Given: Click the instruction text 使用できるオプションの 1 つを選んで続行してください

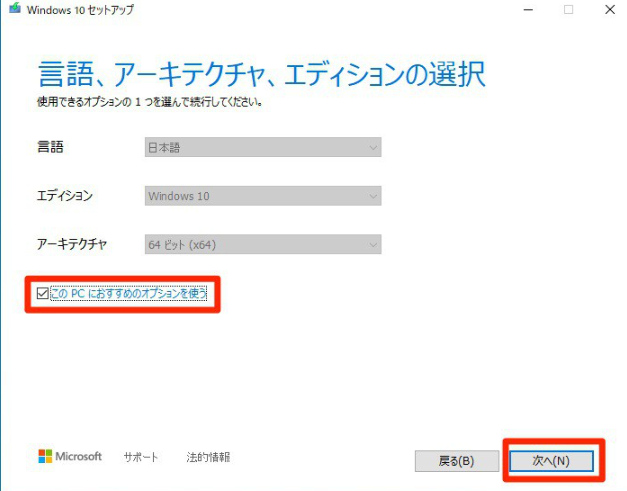Looking at the screenshot, I should 150,102.
